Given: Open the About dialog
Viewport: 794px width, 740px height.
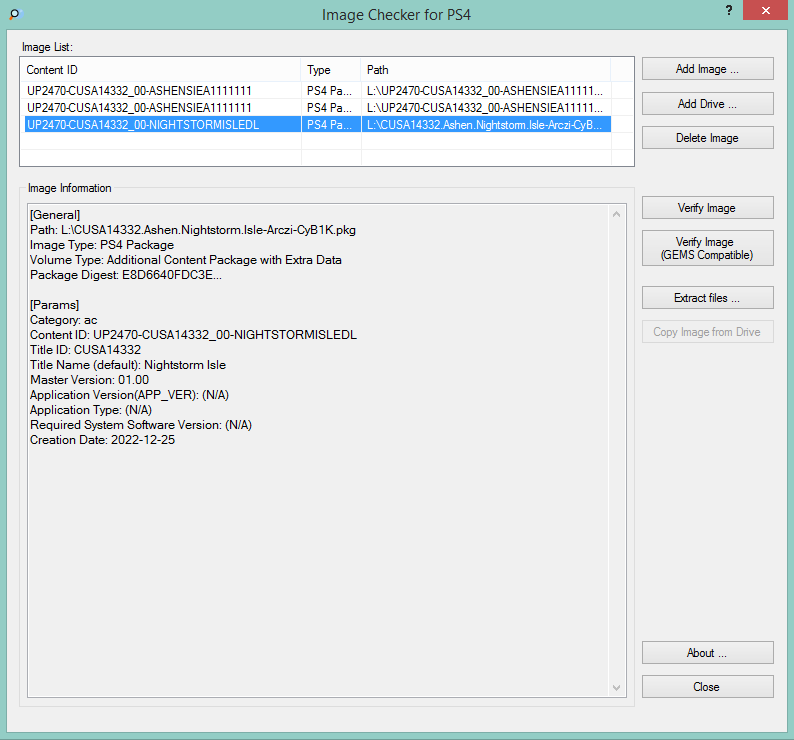Looking at the screenshot, I should click(707, 653).
